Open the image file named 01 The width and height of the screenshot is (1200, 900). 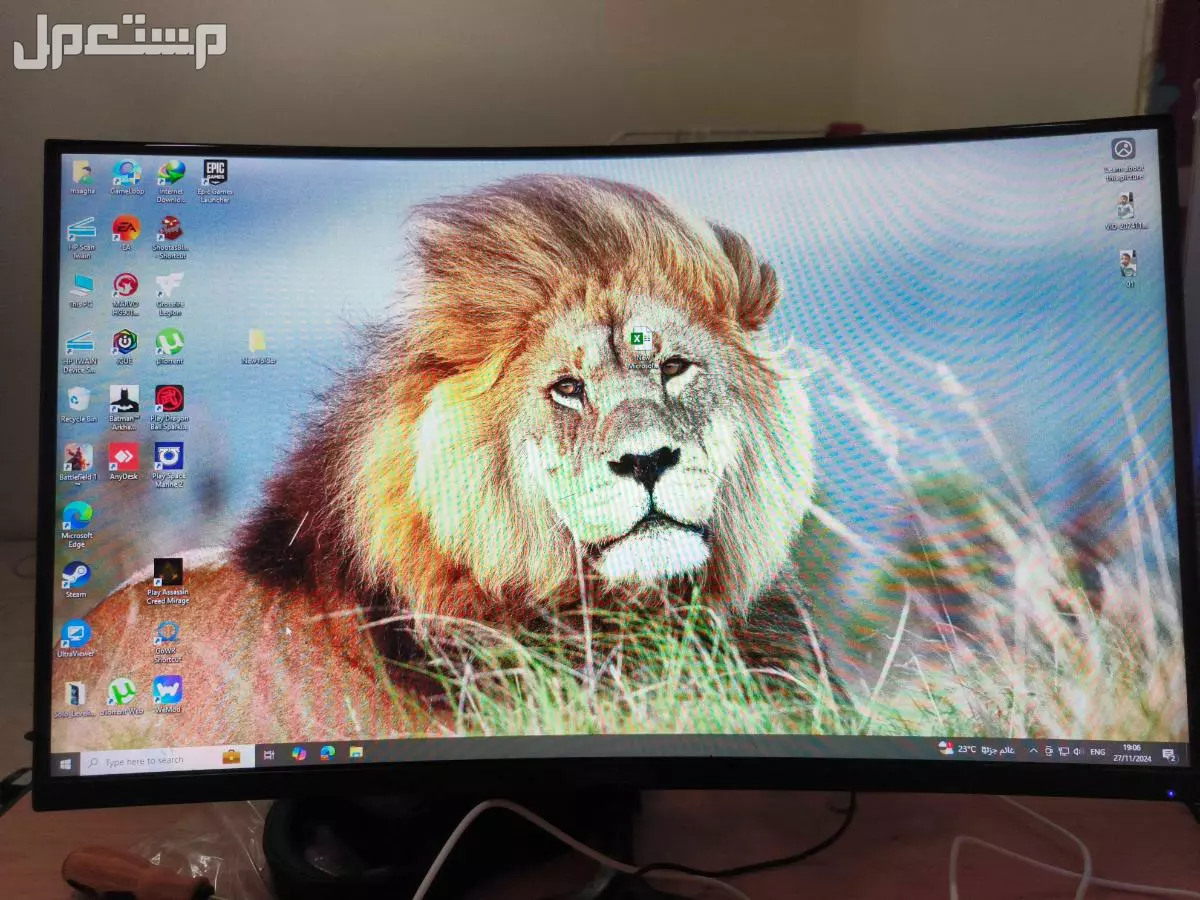point(1128,269)
